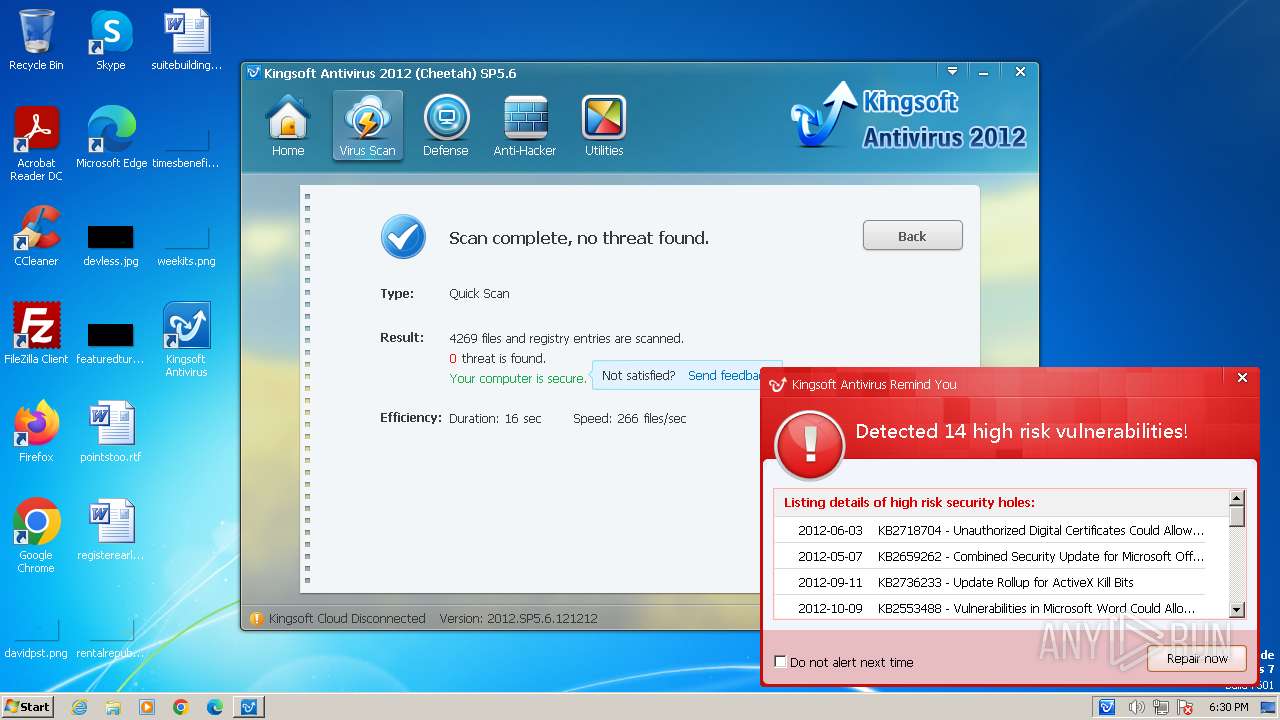Open Windows Media Player from taskbar
This screenshot has width=1280, height=720.
147,707
